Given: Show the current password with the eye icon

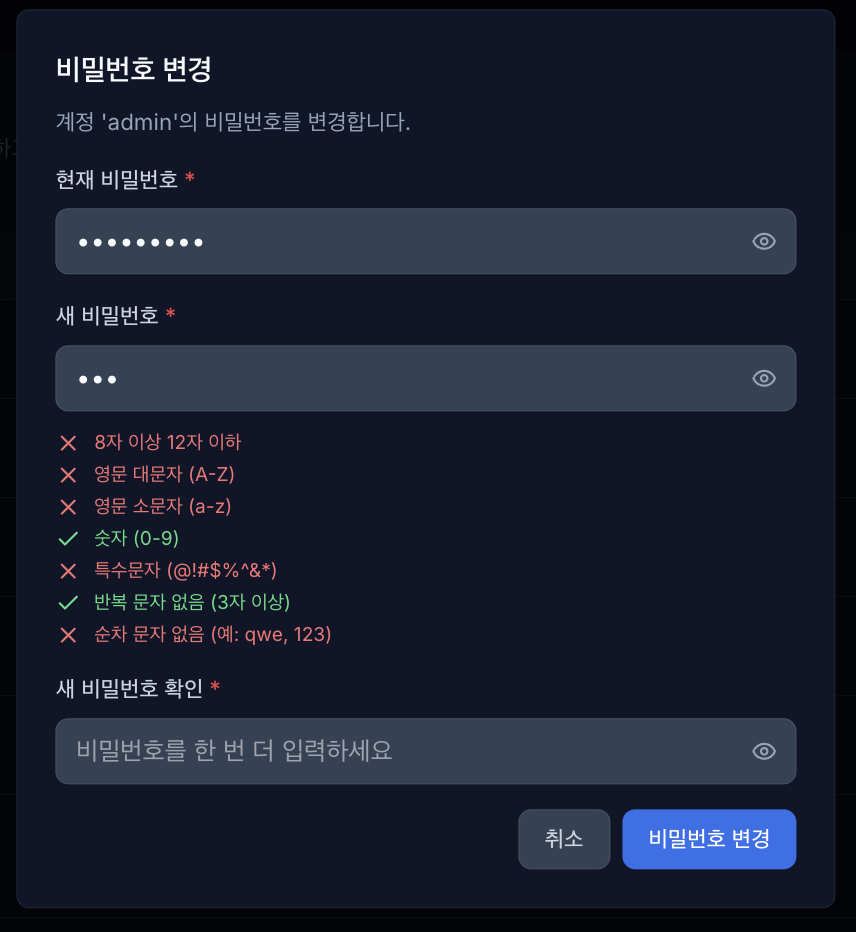Looking at the screenshot, I should point(763,241).
